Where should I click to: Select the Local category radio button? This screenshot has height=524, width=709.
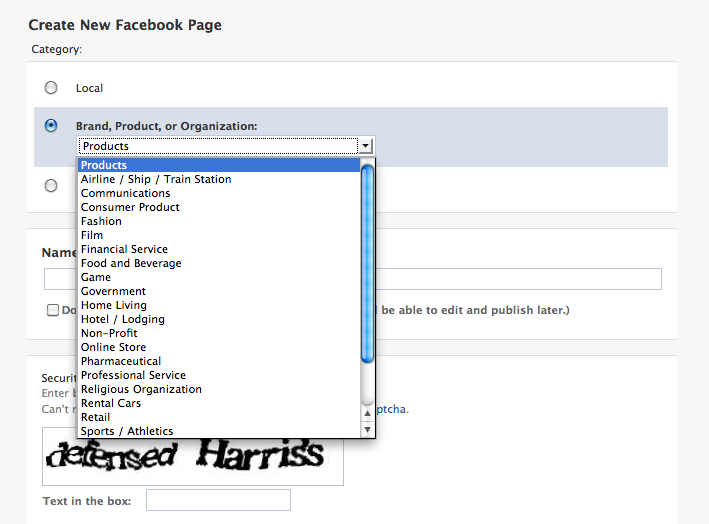[x=51, y=88]
